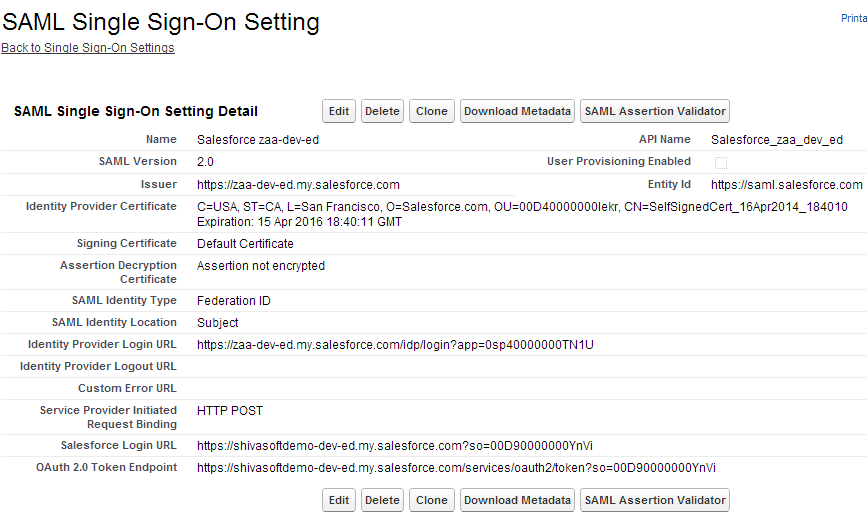Click the Service Provider Initiated Request Binding label
The height and width of the screenshot is (513, 867).
108,417
